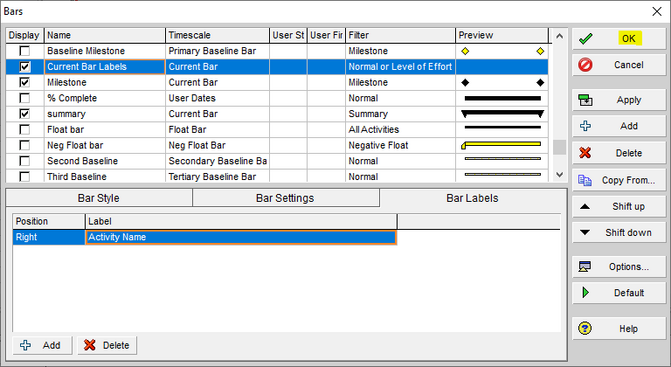Click the blue plus icon beside Delete

[x=585, y=126]
